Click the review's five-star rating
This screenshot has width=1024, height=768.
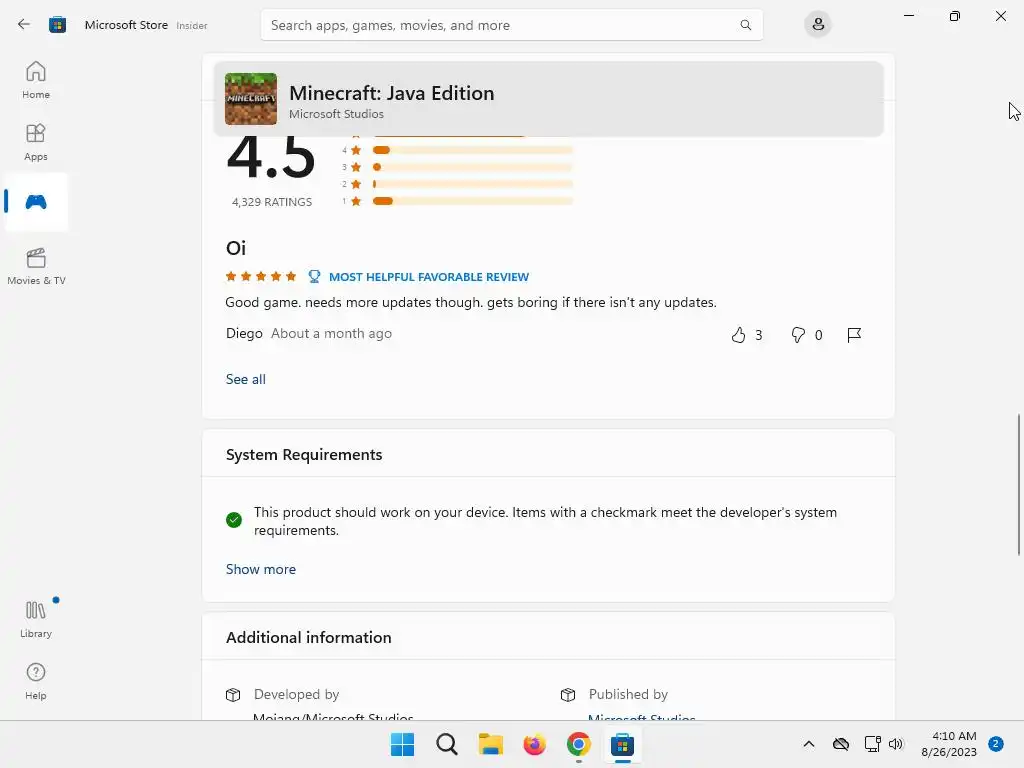261,276
